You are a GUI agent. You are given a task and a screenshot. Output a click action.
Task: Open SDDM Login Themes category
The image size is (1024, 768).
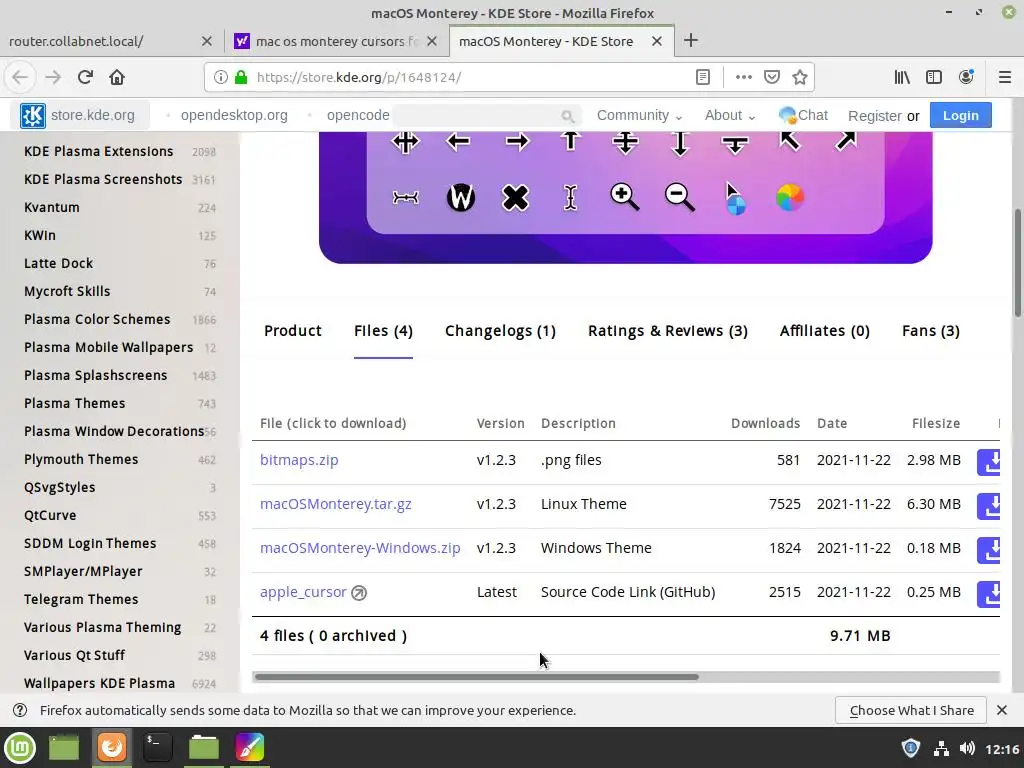click(90, 543)
